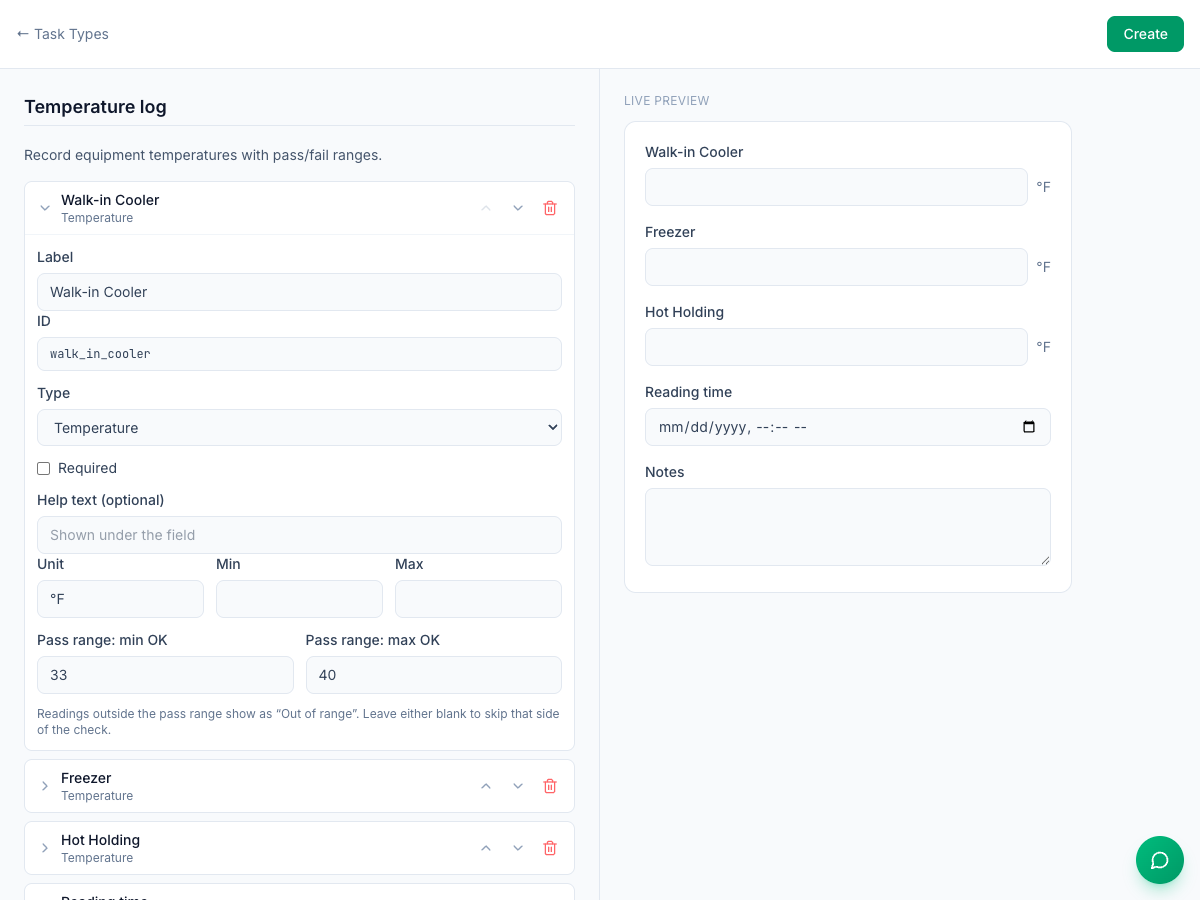Delete the Freezer field
Image resolution: width=1200 pixels, height=900 pixels.
pyautogui.click(x=550, y=786)
